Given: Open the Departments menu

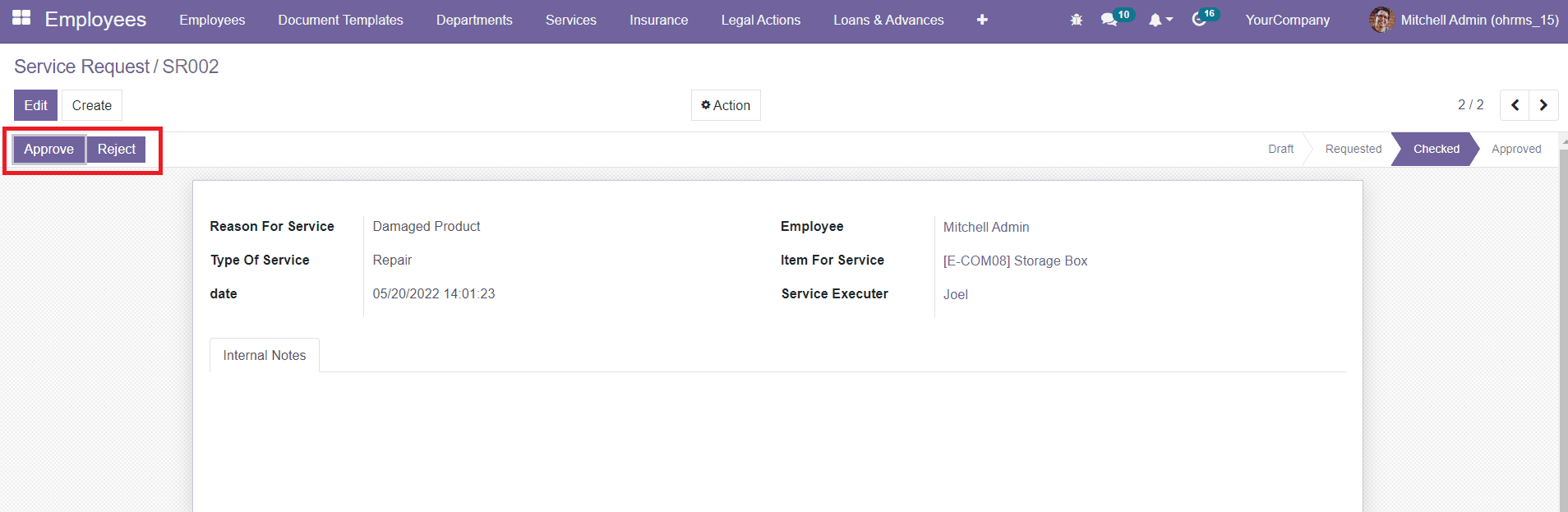Looking at the screenshot, I should pos(474,20).
